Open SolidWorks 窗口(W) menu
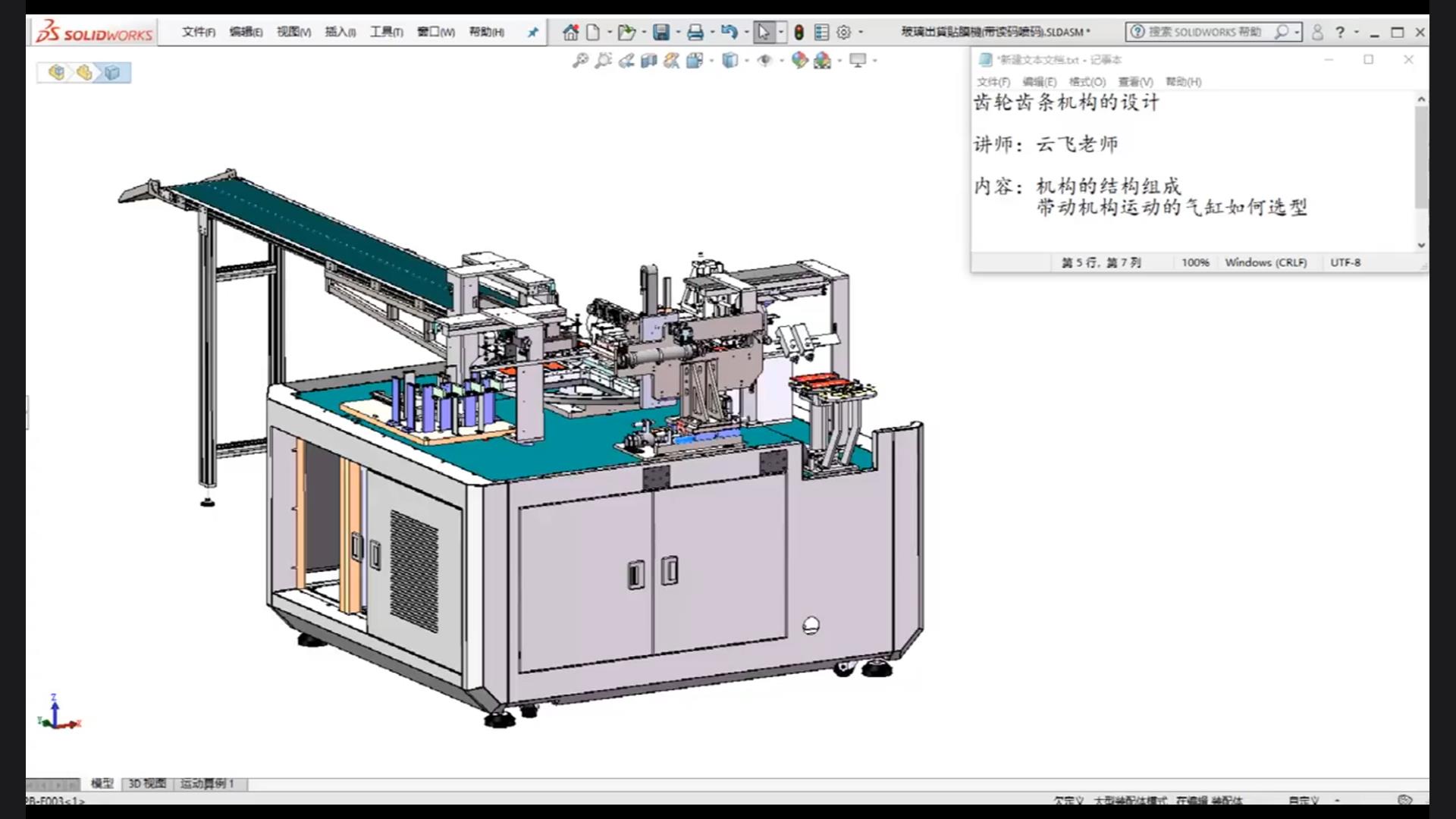 (x=436, y=32)
